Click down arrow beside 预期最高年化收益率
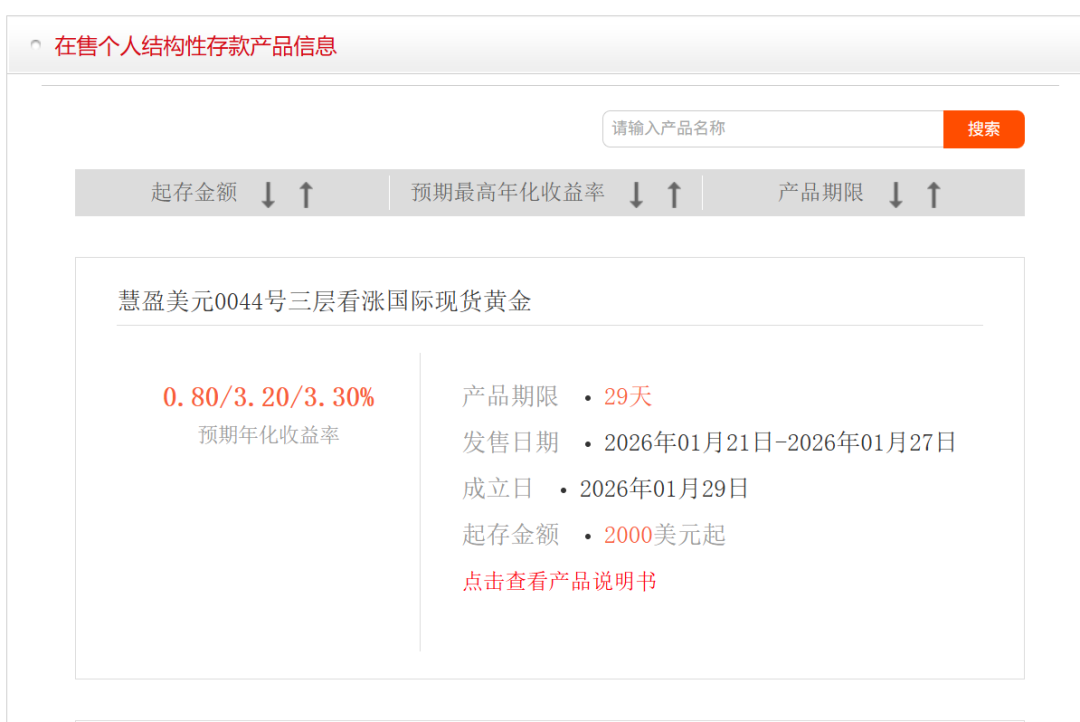This screenshot has height=722, width=1080. click(636, 194)
